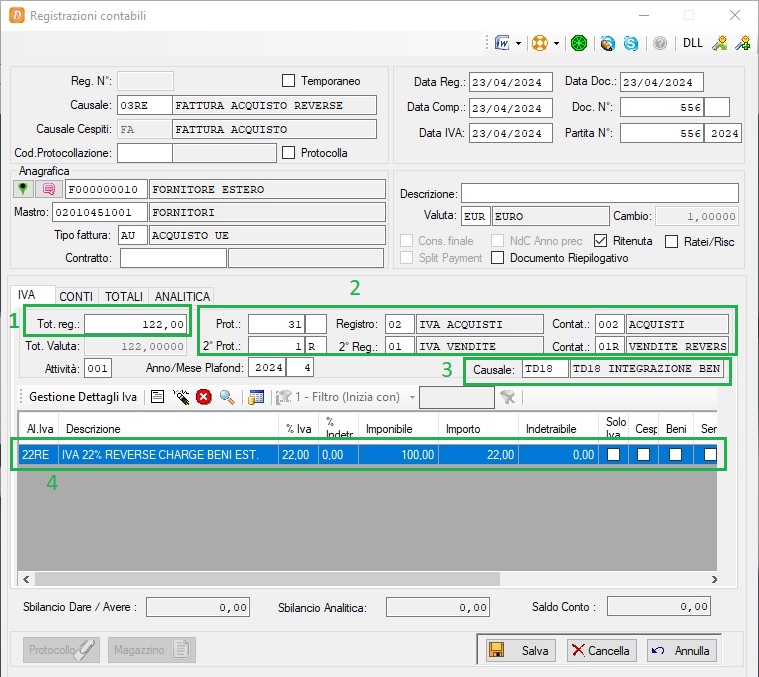The width and height of the screenshot is (759, 677).
Task: Toggle the Ratei/Risc checkbox
Action: click(x=671, y=241)
